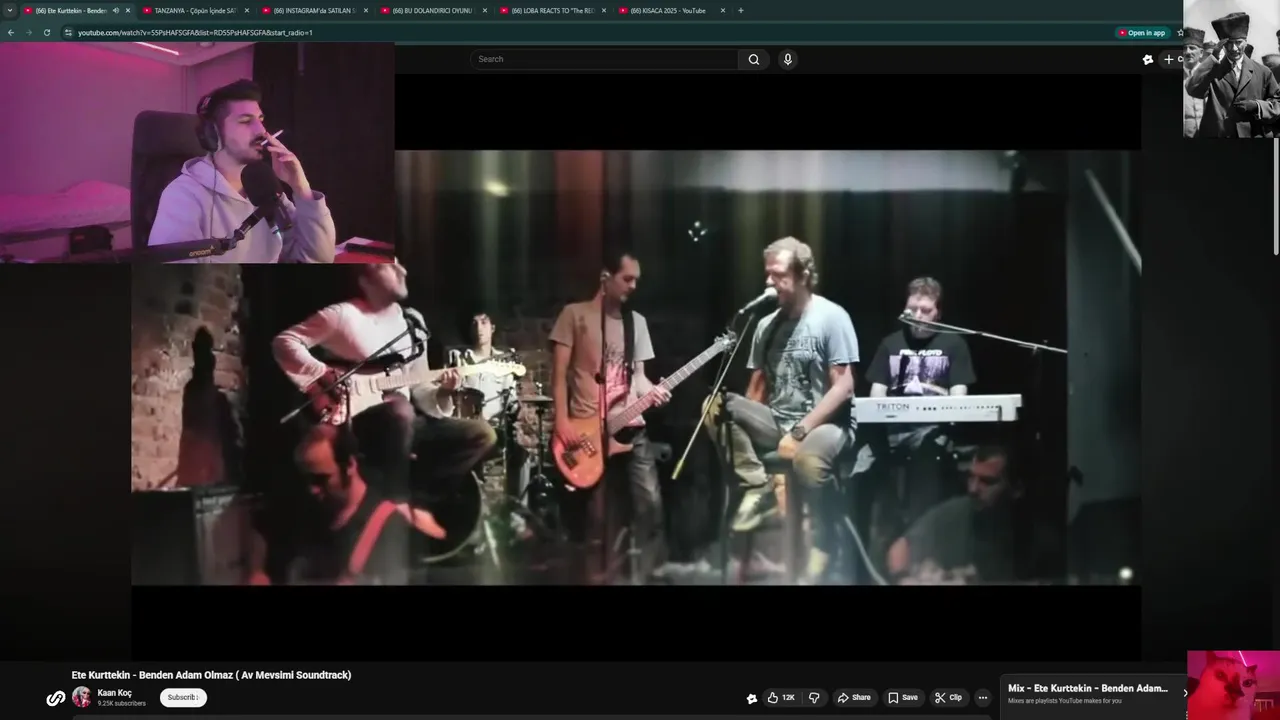Close the KISACA 2025 tab
Screen dimensions: 1280x720
pos(723,10)
